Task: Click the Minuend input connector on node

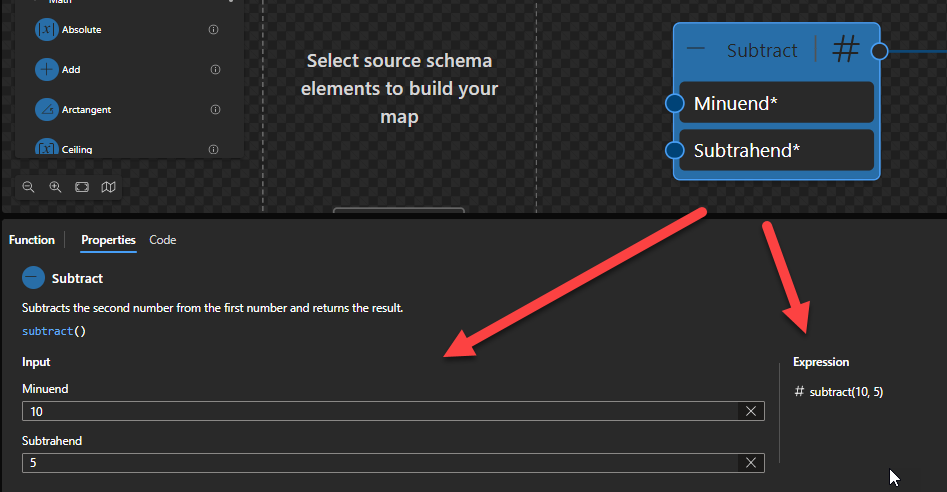Action: pos(674,103)
